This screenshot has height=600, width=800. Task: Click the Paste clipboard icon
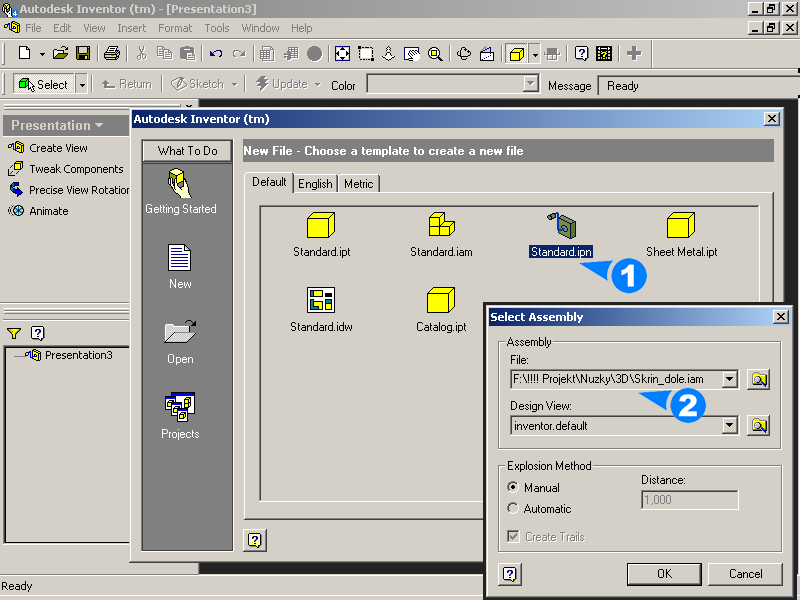click(188, 53)
